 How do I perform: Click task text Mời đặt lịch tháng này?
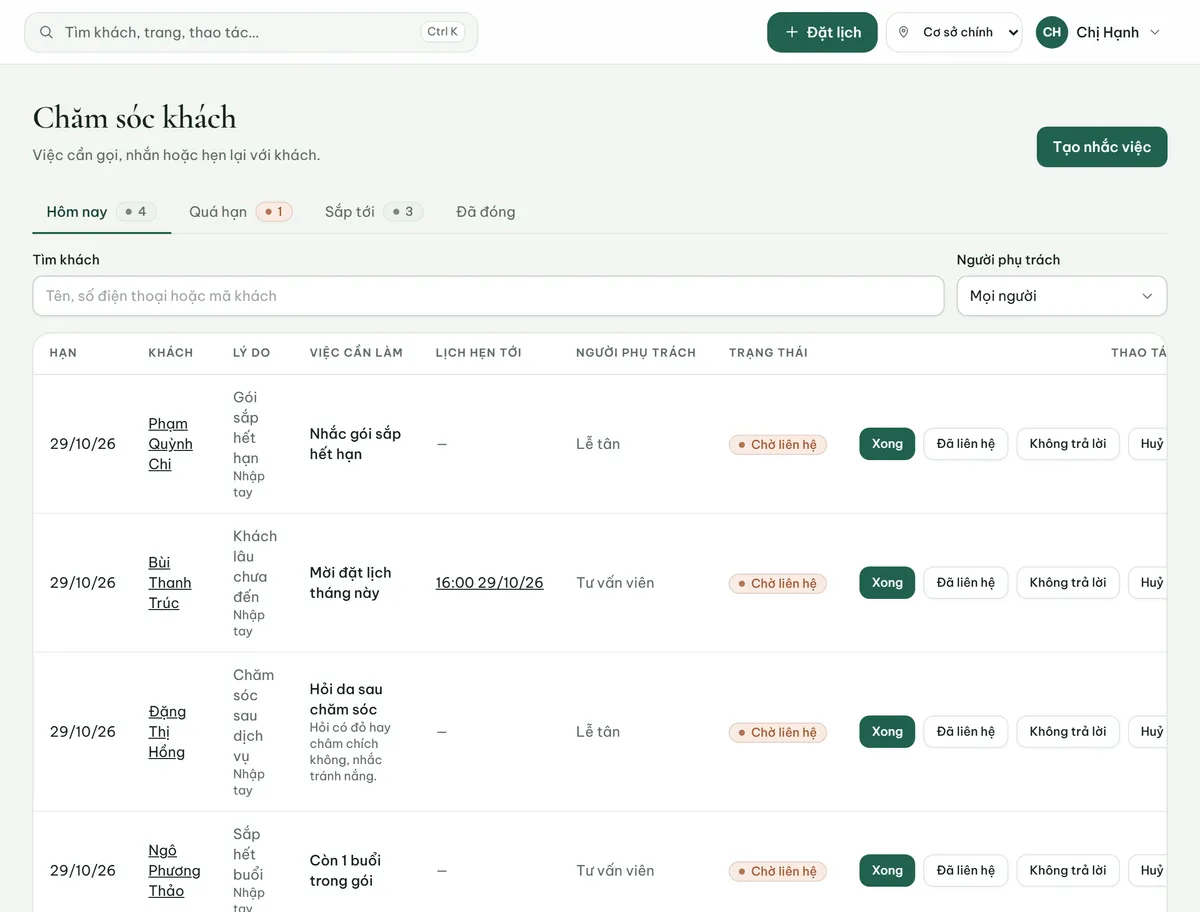[351, 583]
